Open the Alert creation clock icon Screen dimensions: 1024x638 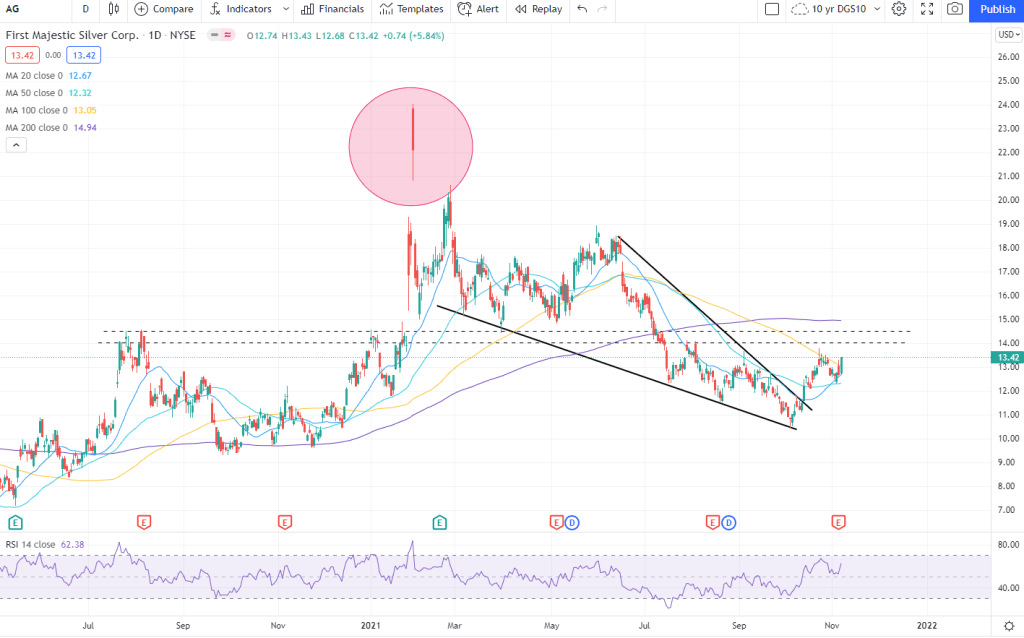478,9
